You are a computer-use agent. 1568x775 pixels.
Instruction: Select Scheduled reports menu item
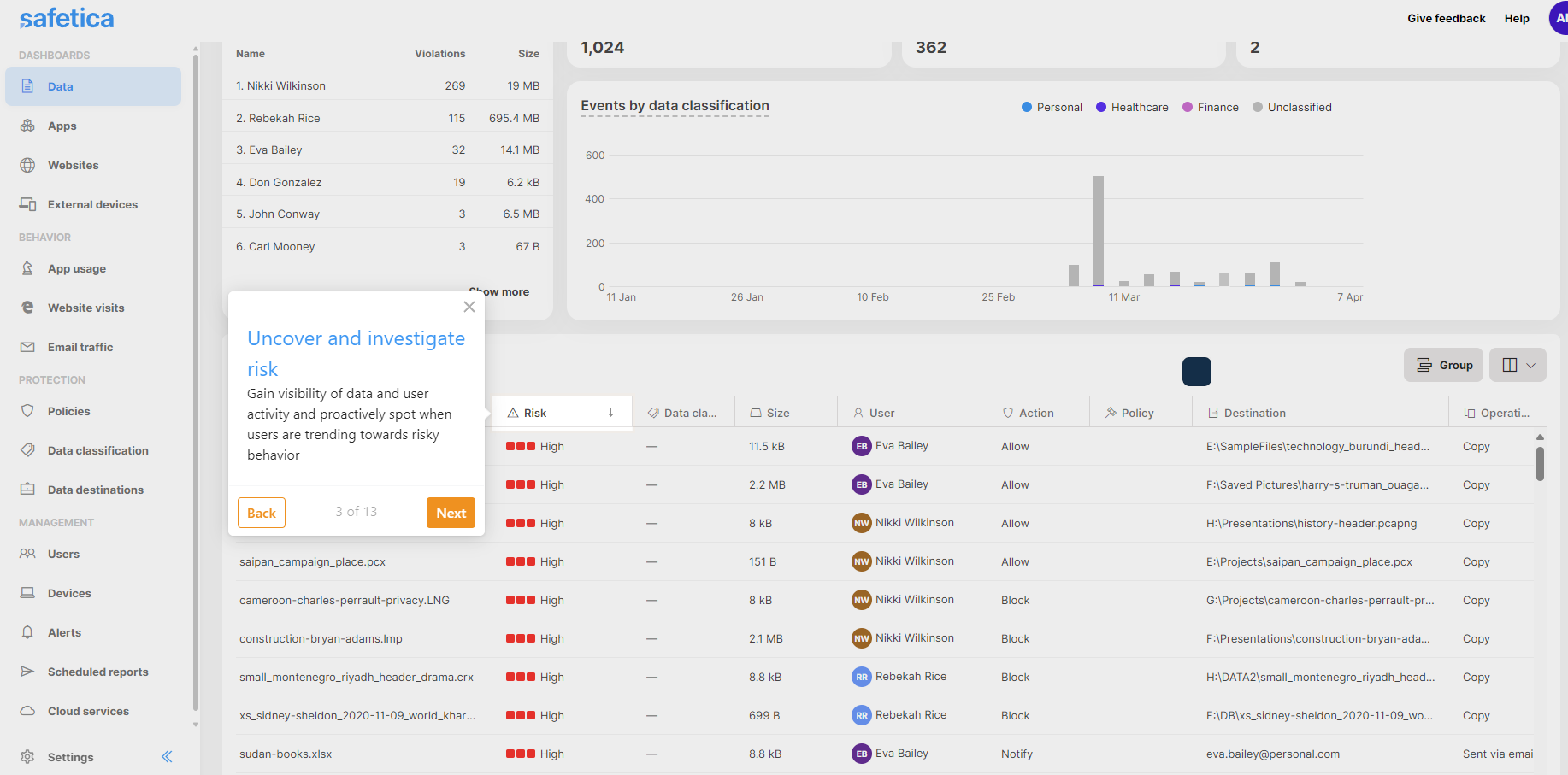point(97,672)
